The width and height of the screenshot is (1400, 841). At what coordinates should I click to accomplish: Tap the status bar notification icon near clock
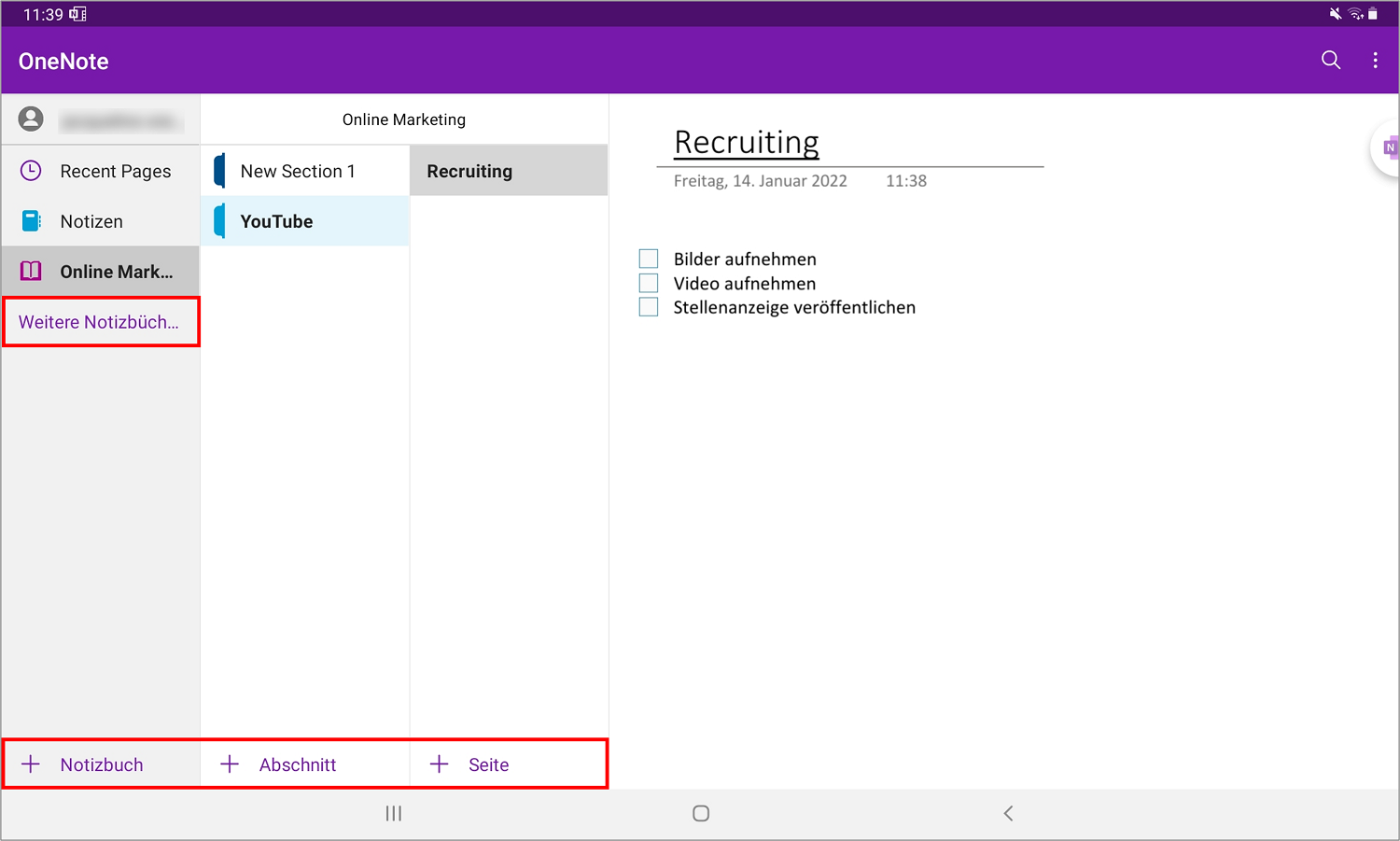pos(78,14)
